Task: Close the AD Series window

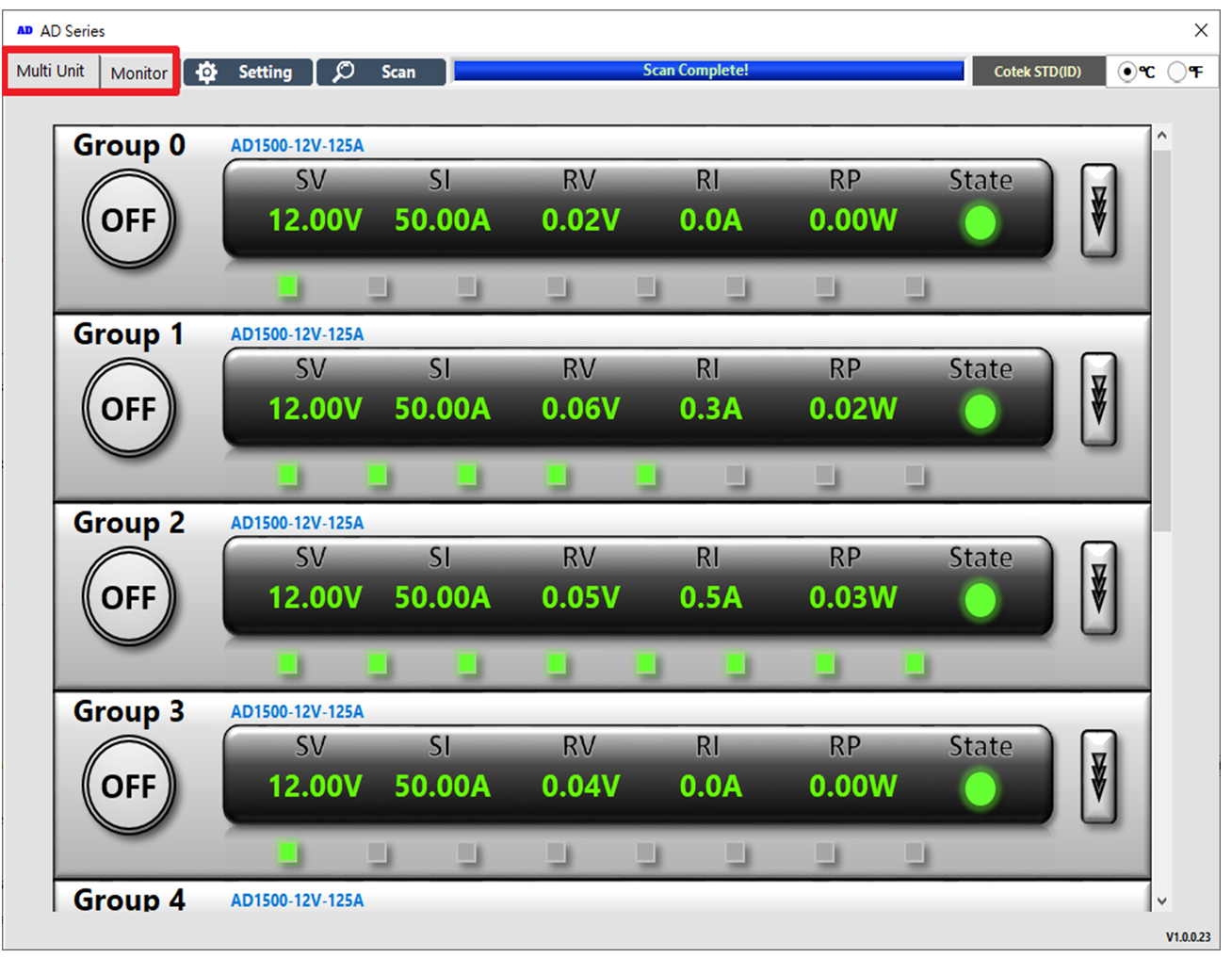Action: click(1201, 30)
